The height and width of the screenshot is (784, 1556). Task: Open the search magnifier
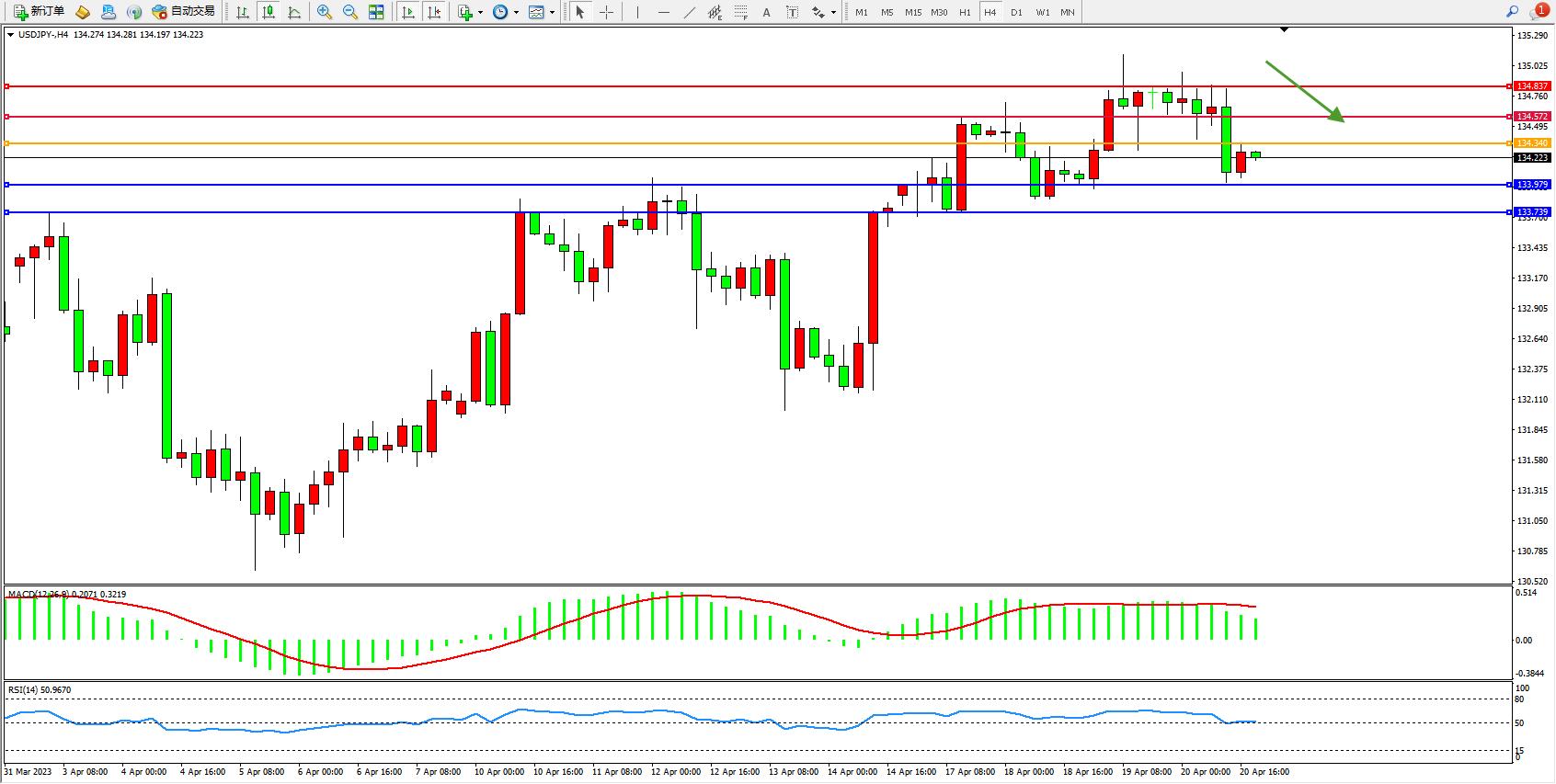(x=1512, y=12)
